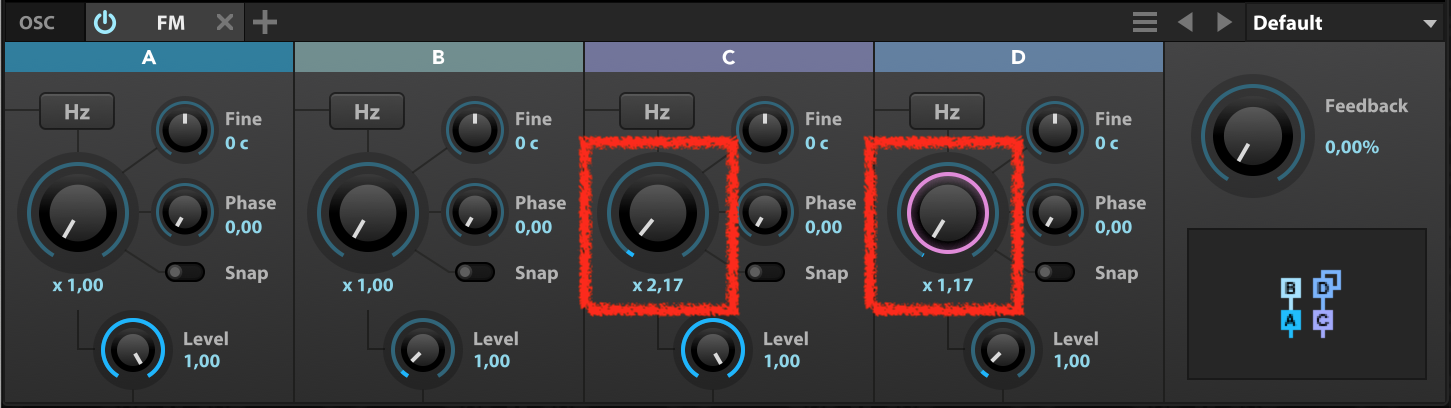Click operator C Phase knob
The image size is (1451, 408).
764,212
